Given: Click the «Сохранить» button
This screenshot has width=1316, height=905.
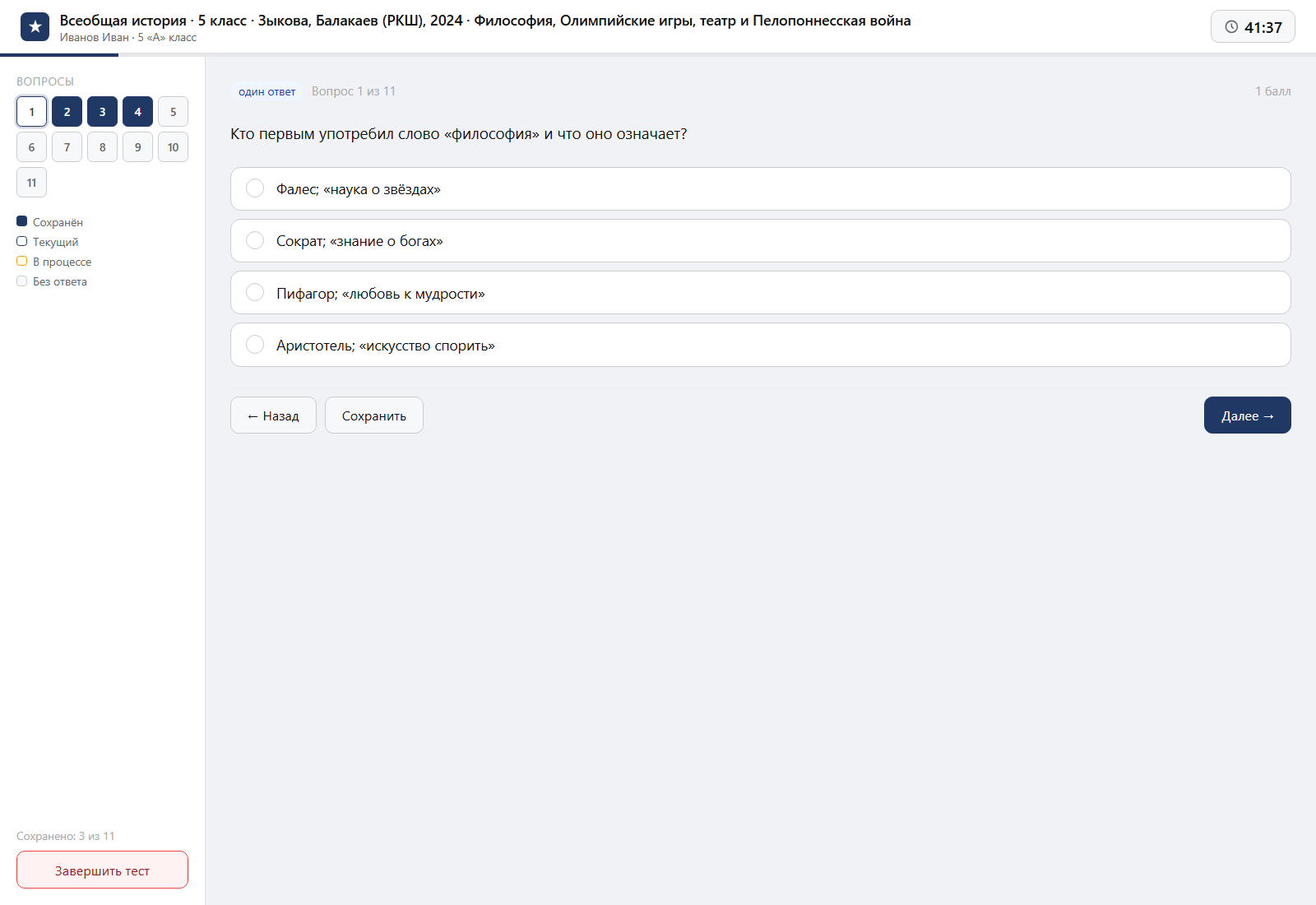Looking at the screenshot, I should 374,415.
